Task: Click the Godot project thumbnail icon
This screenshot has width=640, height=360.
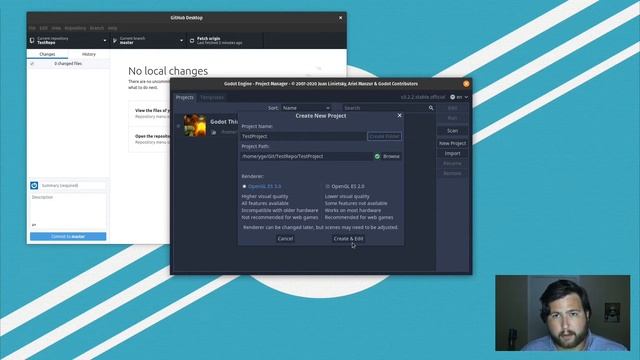Action: click(195, 125)
